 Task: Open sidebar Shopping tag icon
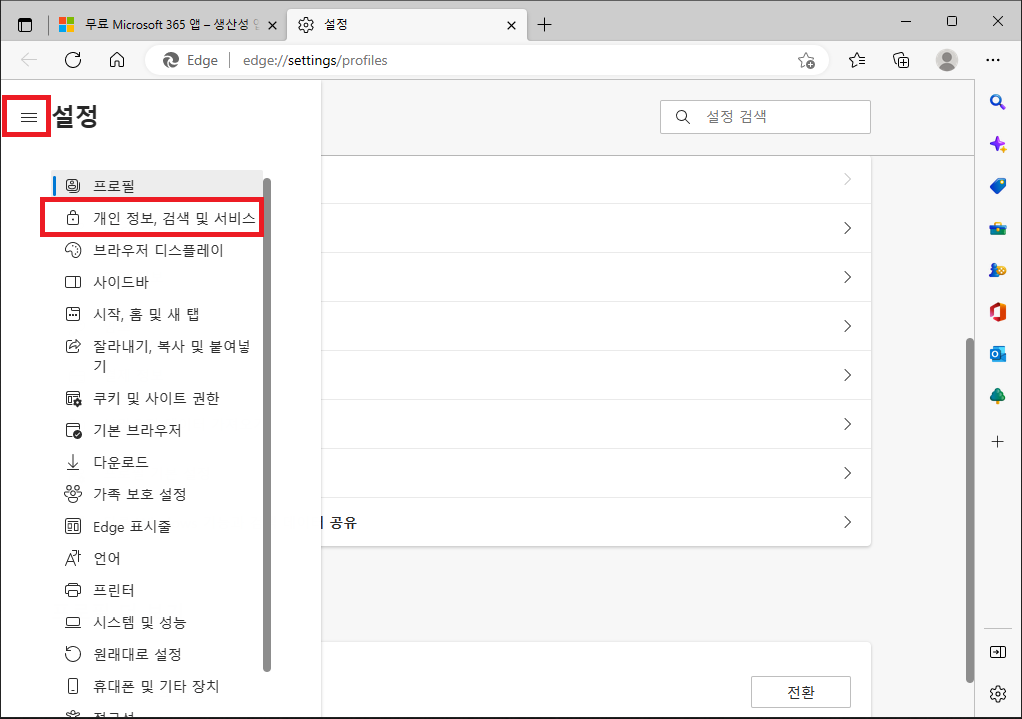(997, 186)
